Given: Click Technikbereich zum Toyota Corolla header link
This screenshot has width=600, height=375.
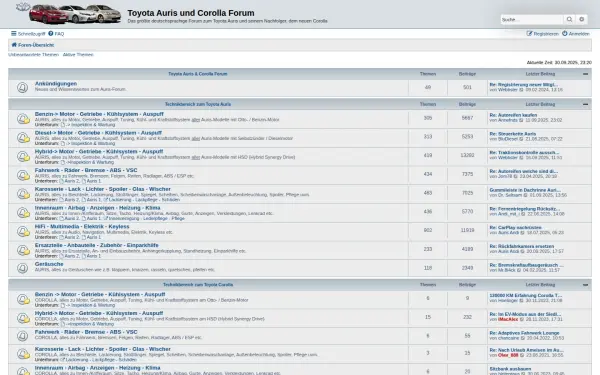Looking at the screenshot, I should pyautogui.click(x=198, y=285).
